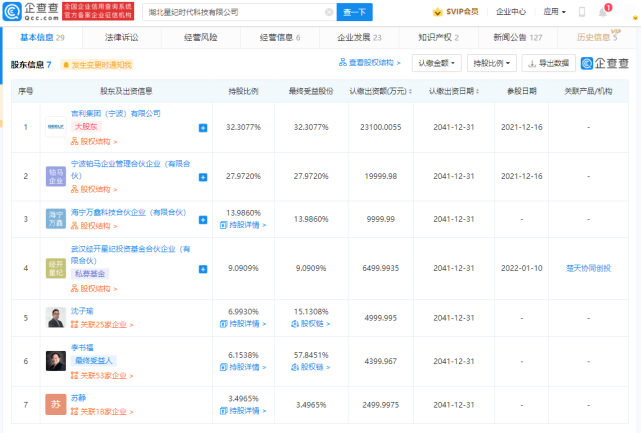Click the 查一下 search button
This screenshot has height=433, width=641.
pos(354,12)
